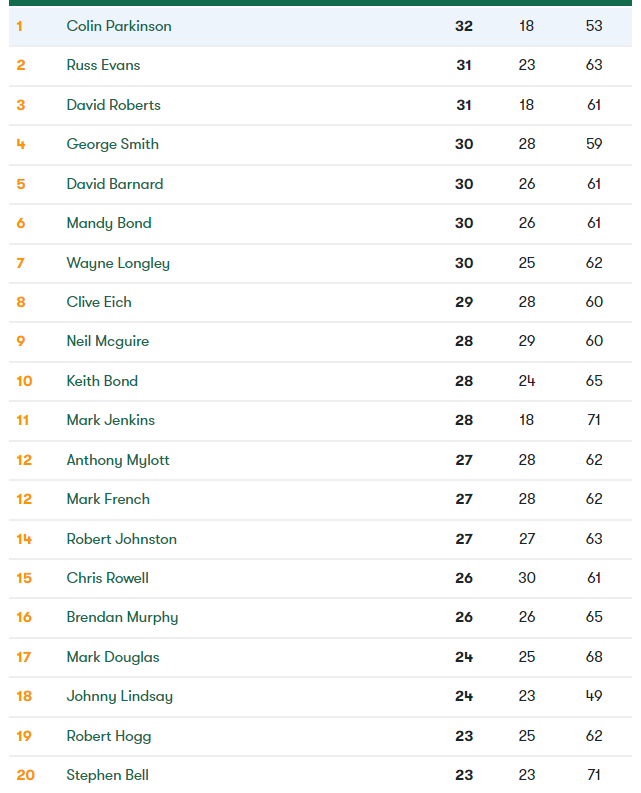The width and height of the screenshot is (641, 793).
Task: Select Neil Mcguire in the table
Action: click(x=107, y=341)
